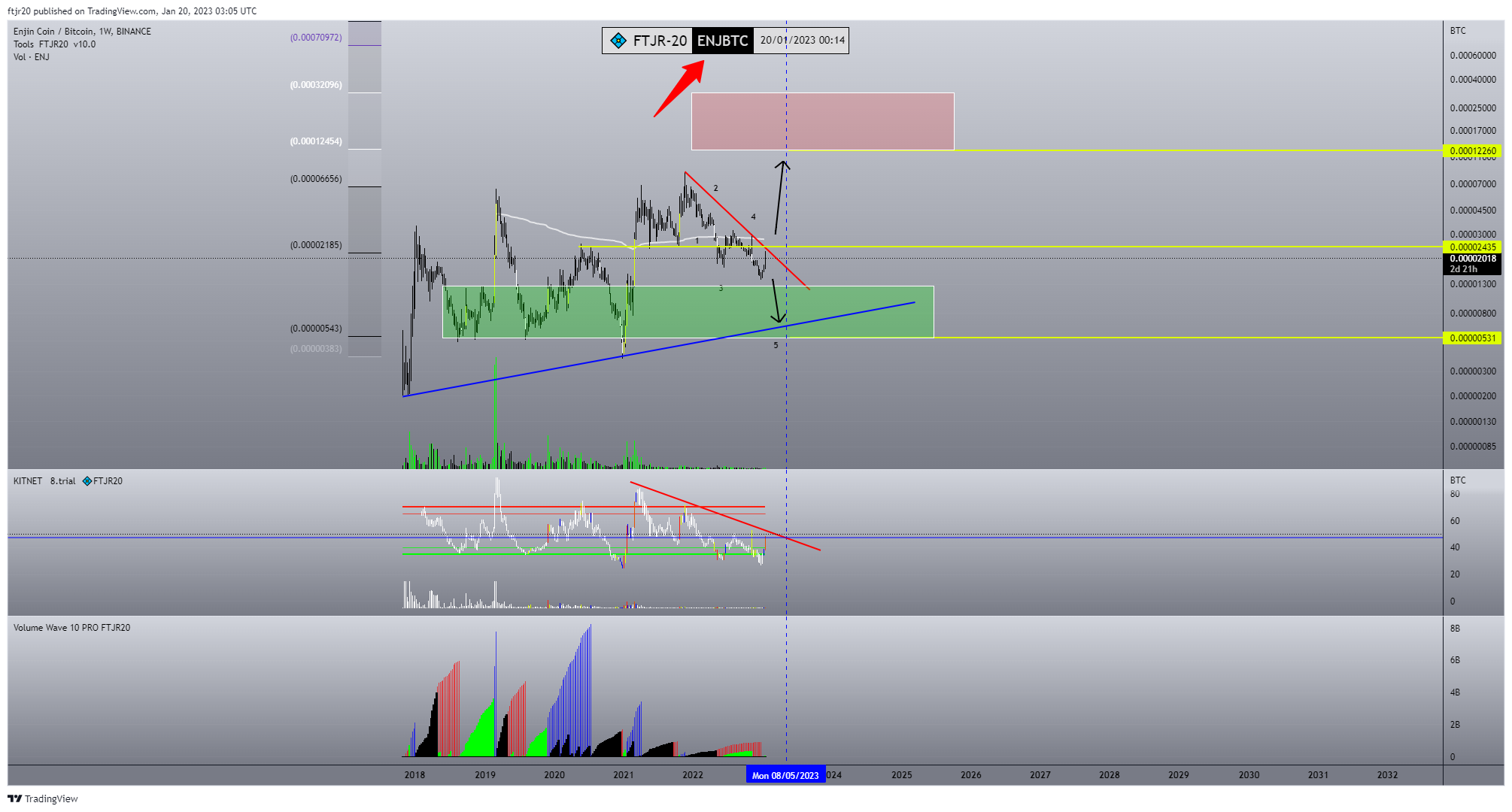Click the yellow 0.00002435 price label

(1473, 247)
